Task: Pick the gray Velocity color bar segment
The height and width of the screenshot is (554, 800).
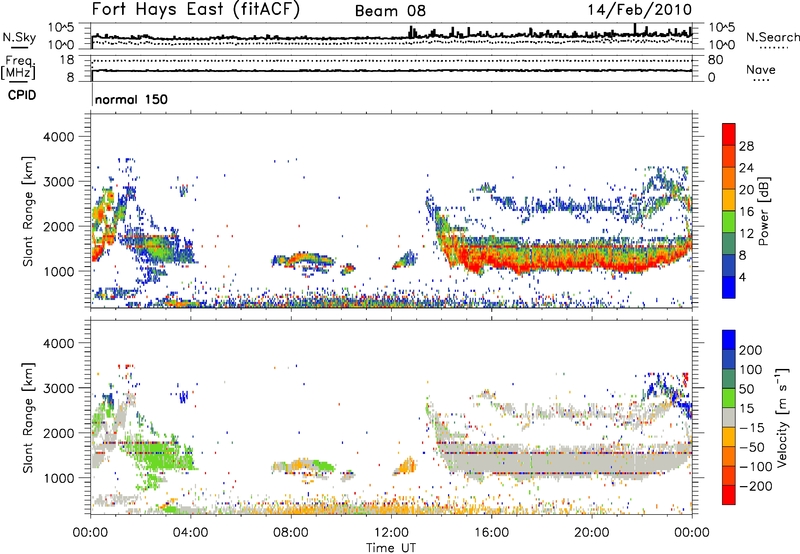Action: [729, 417]
